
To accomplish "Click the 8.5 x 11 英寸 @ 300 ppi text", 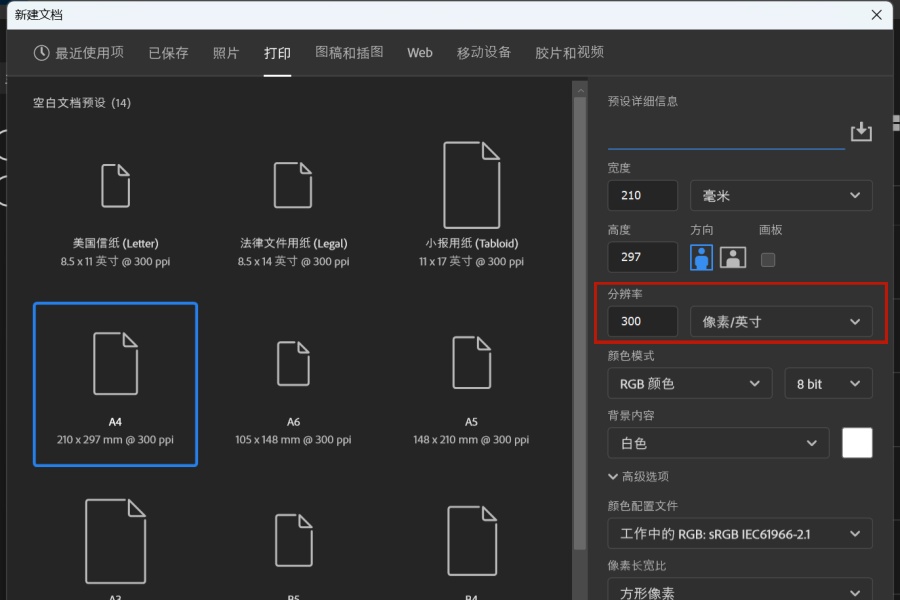I will [x=115, y=261].
